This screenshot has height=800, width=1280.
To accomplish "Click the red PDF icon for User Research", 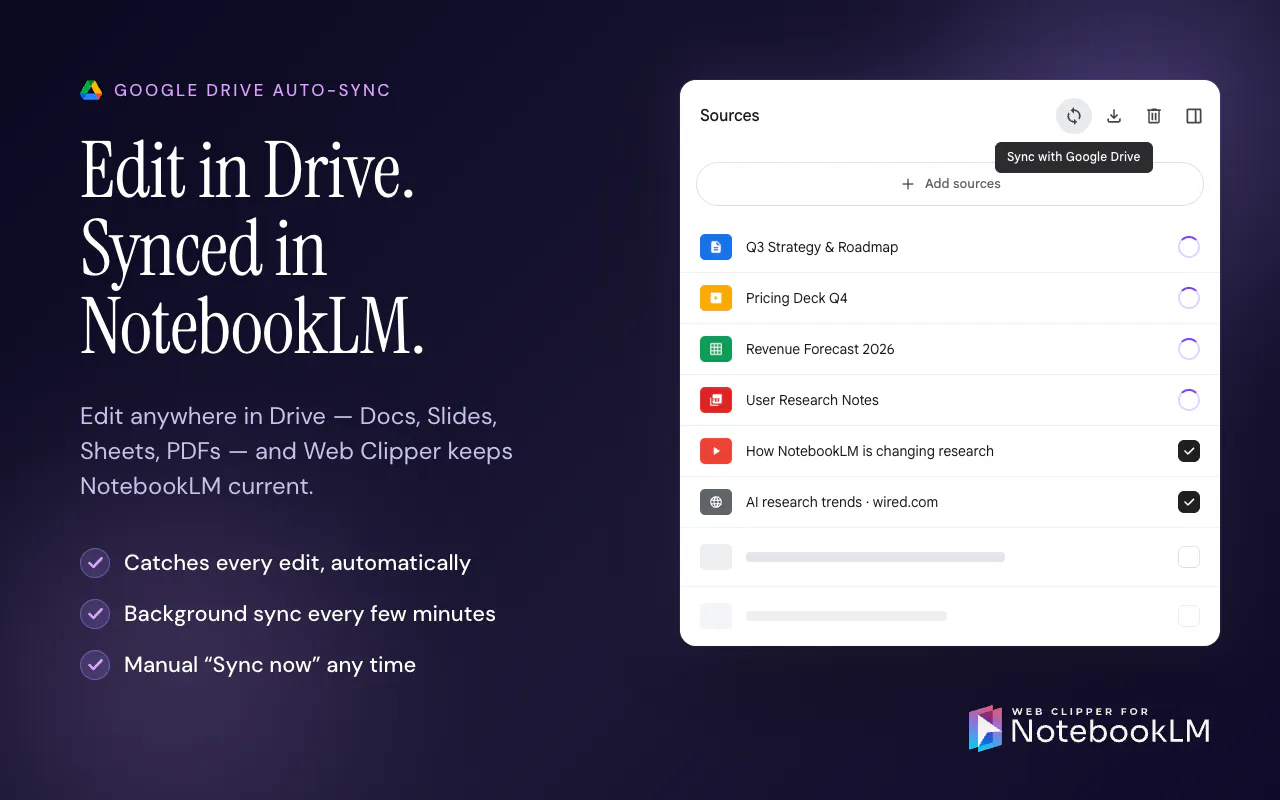I will 716,400.
